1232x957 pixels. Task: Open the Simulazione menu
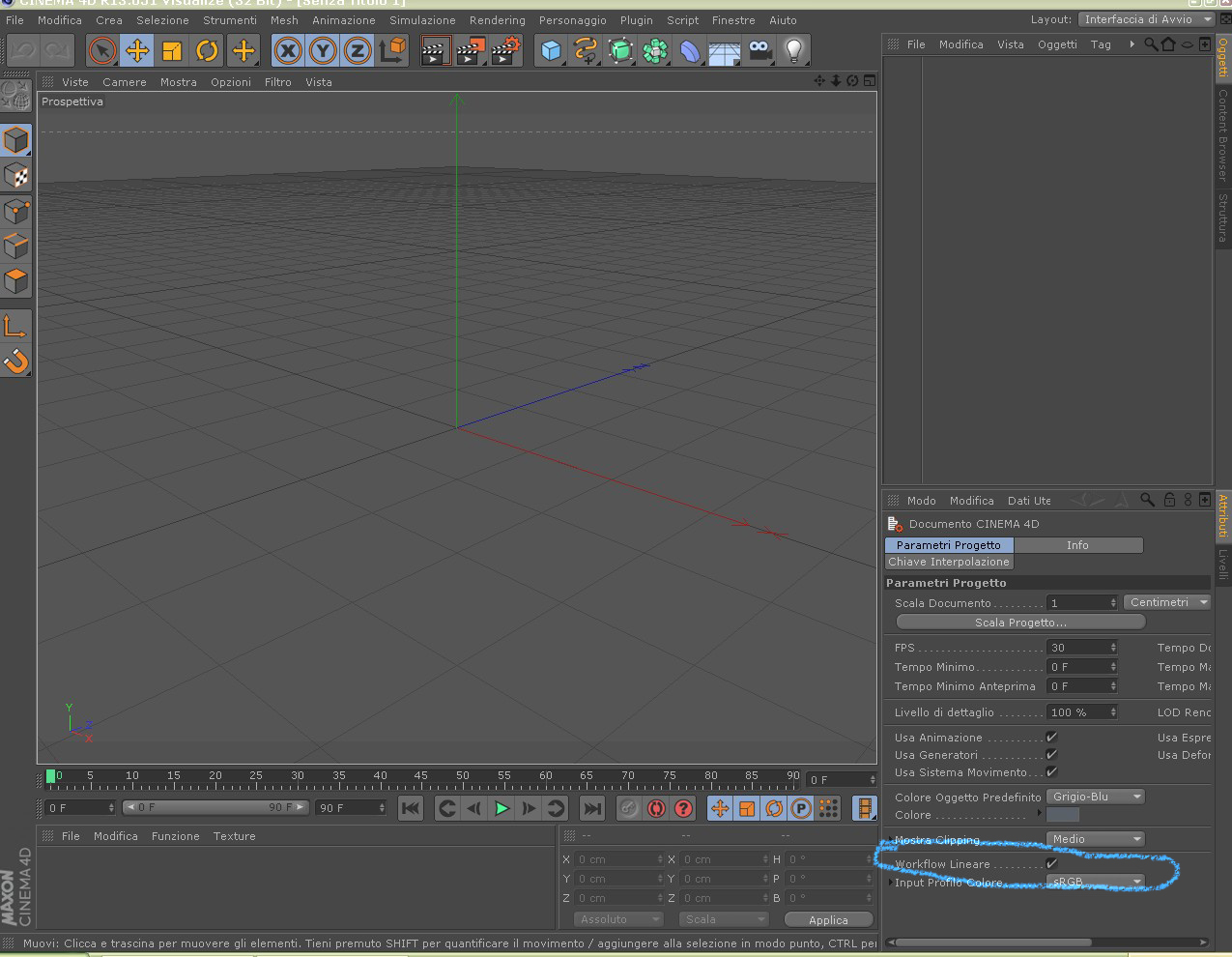click(422, 20)
